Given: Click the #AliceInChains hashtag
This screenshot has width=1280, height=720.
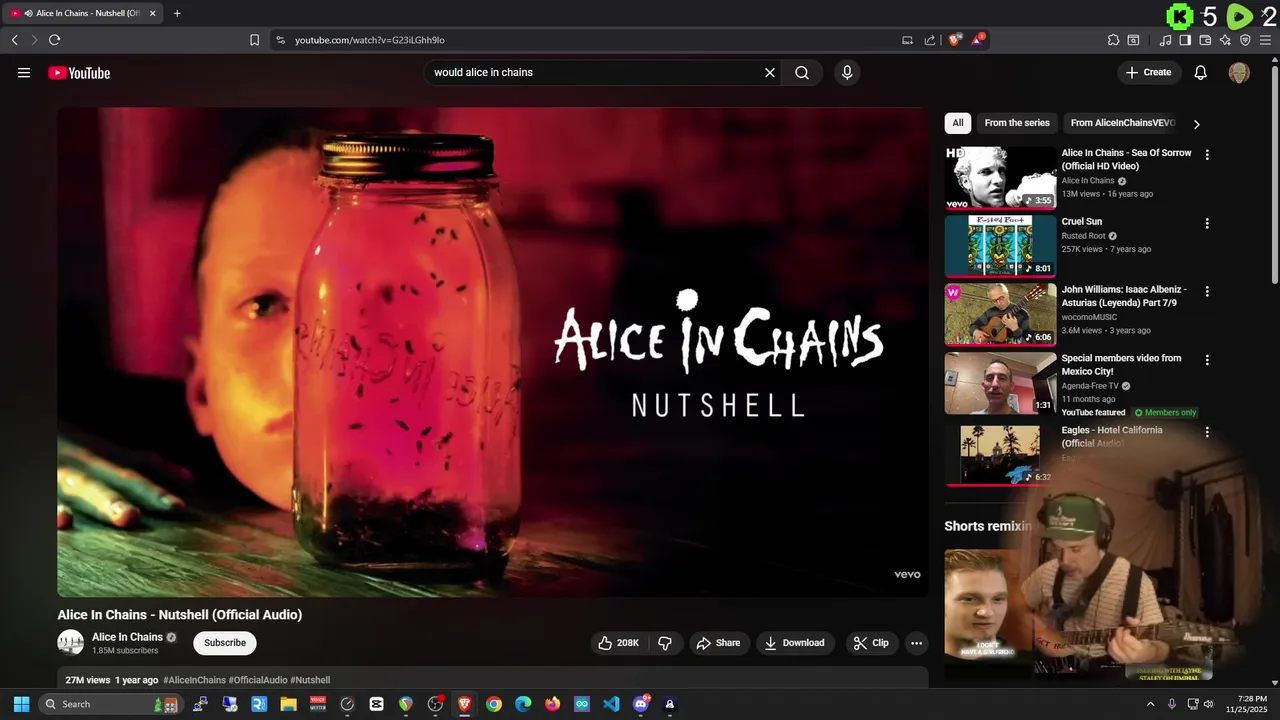Looking at the screenshot, I should [194, 680].
